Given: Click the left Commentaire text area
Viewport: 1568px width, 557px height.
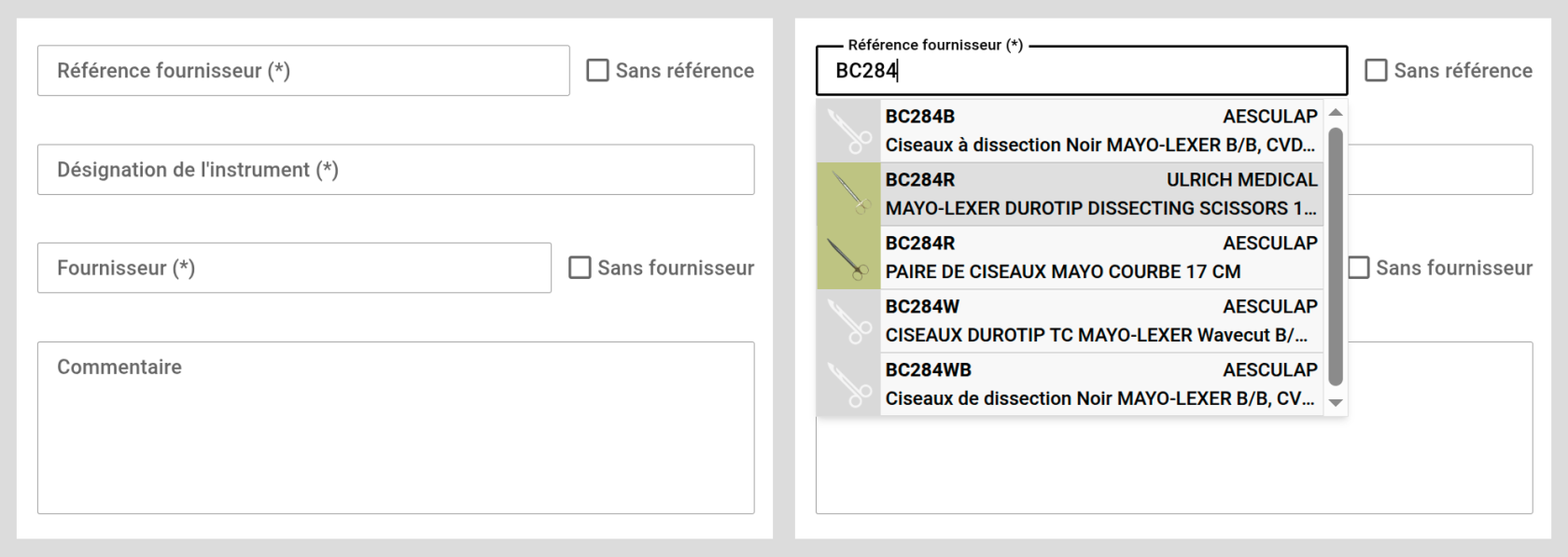Looking at the screenshot, I should (396, 427).
